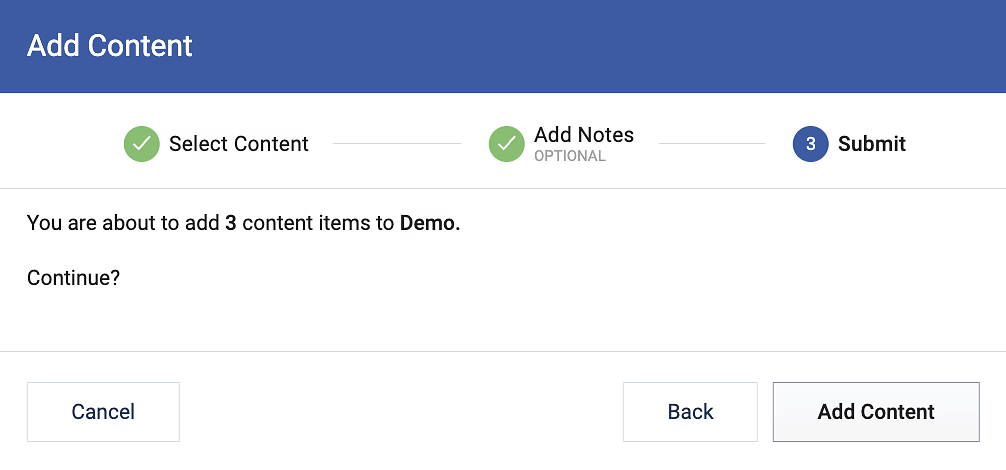1006x470 pixels.
Task: Click connector line between Select Content and Add Notes
Action: (397, 144)
